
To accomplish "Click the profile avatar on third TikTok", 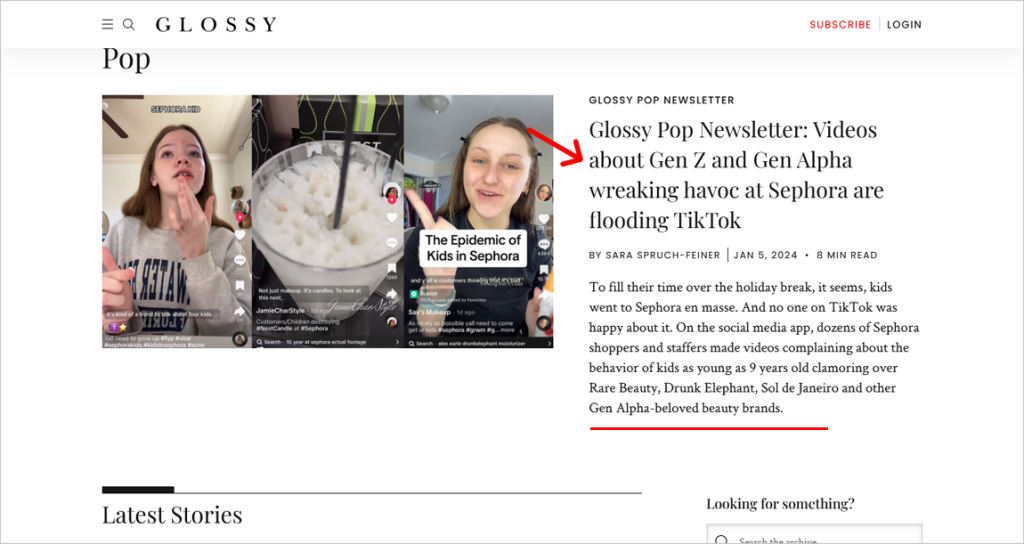I will pyautogui.click(x=543, y=193).
